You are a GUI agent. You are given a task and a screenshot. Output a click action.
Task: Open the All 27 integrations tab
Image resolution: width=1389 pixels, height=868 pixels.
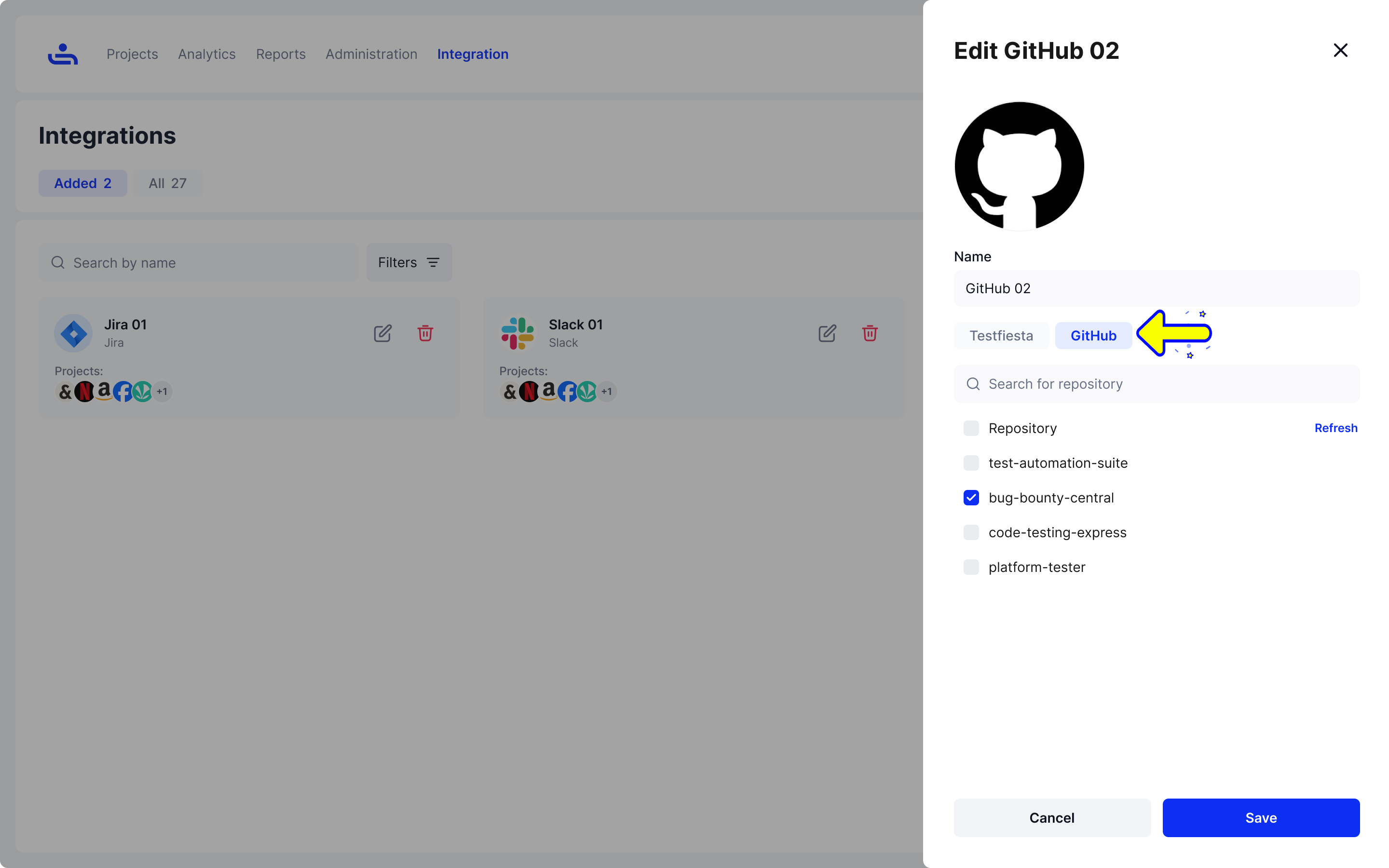tap(168, 183)
